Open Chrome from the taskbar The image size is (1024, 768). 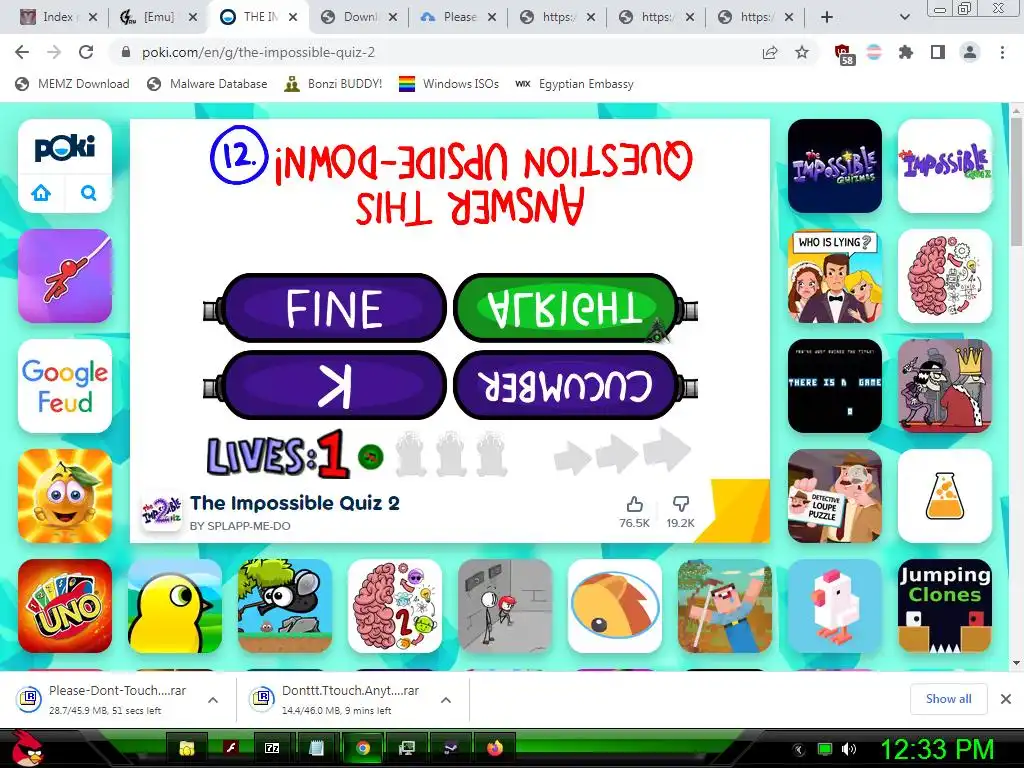click(363, 748)
